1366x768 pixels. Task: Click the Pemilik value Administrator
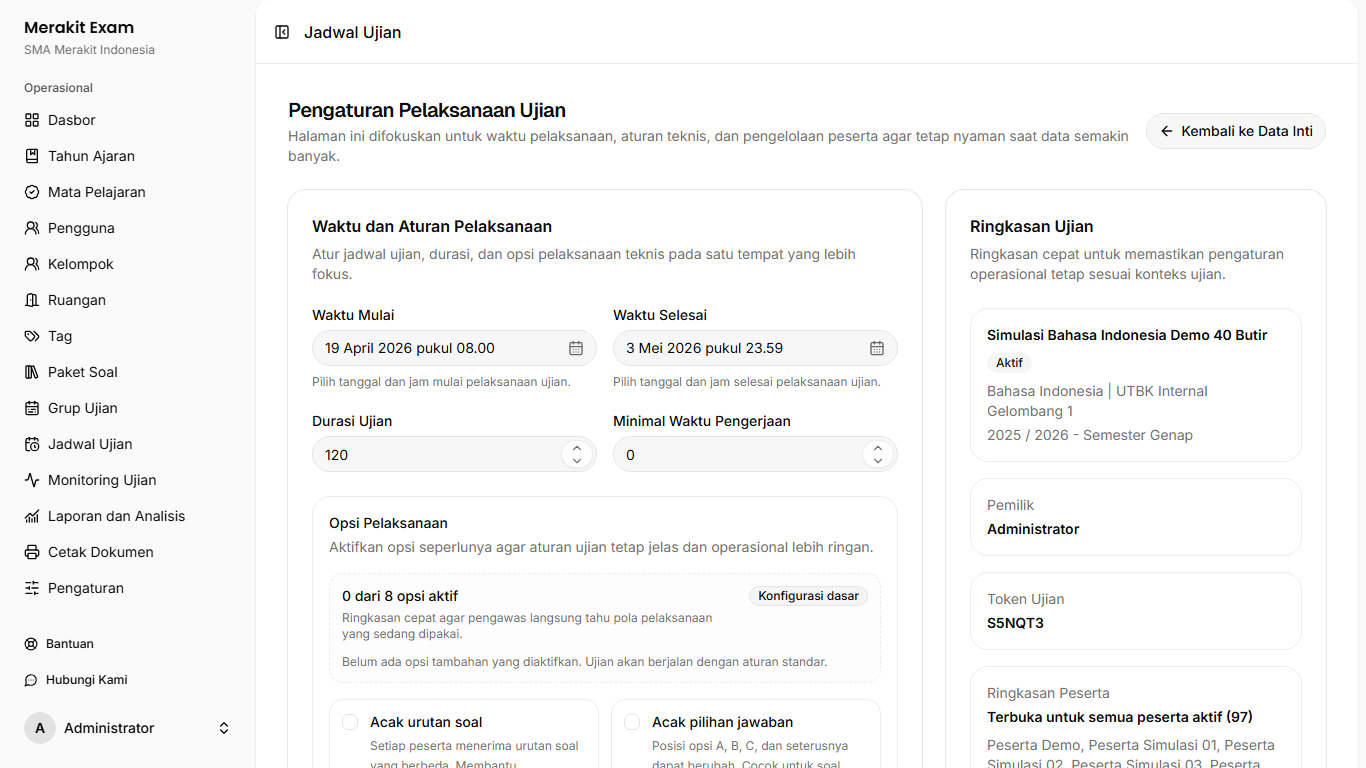(1033, 529)
